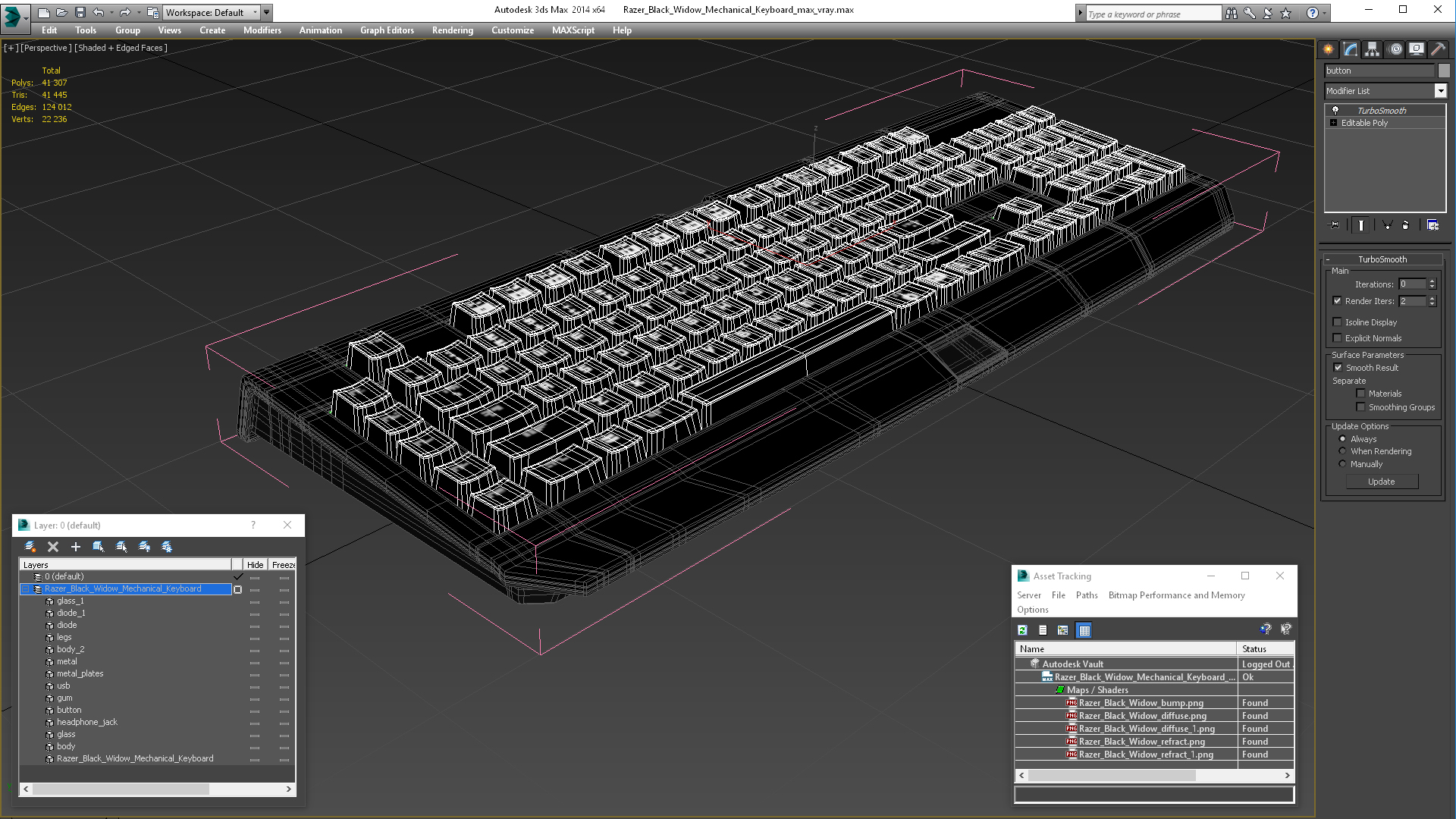The height and width of the screenshot is (819, 1456).
Task: Click the Shaded + Edged Faces viewport label
Action: point(121,48)
